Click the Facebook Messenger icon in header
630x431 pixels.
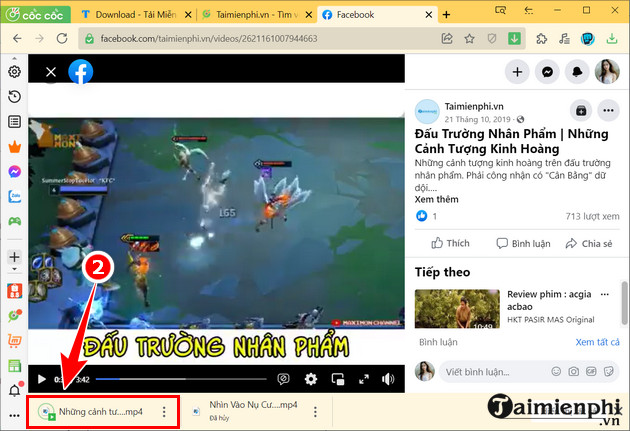coord(548,72)
